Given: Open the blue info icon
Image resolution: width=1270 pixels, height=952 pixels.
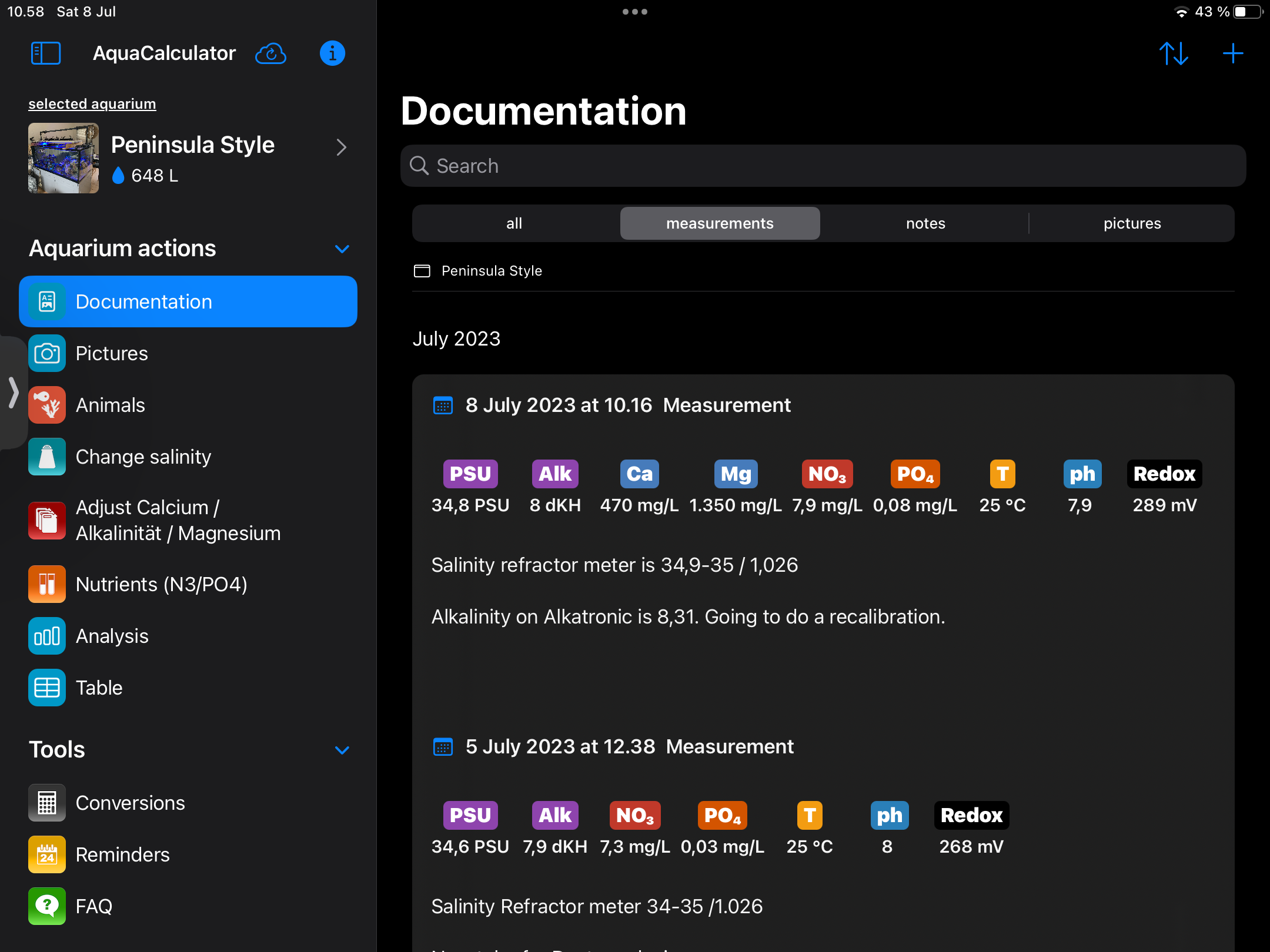Looking at the screenshot, I should click(332, 53).
